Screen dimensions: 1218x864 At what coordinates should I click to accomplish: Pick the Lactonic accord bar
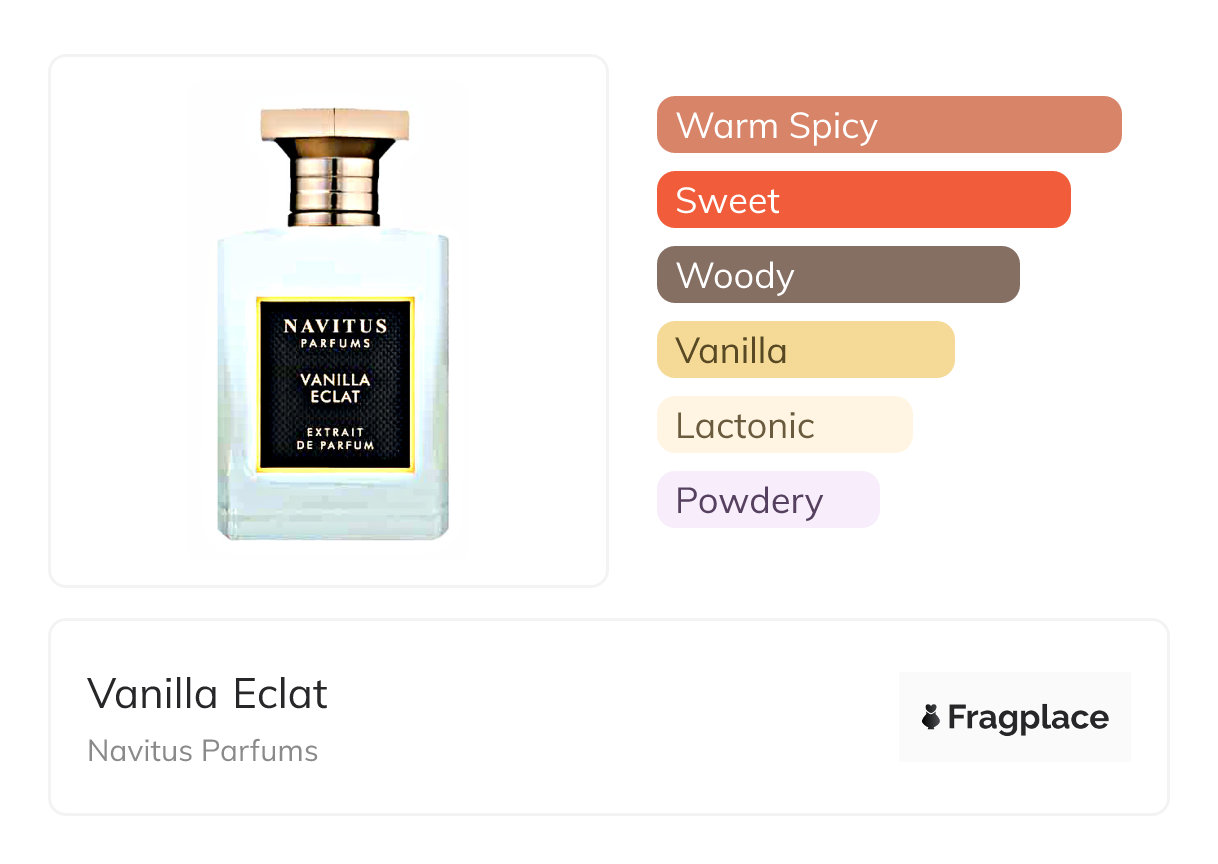pyautogui.click(x=784, y=425)
